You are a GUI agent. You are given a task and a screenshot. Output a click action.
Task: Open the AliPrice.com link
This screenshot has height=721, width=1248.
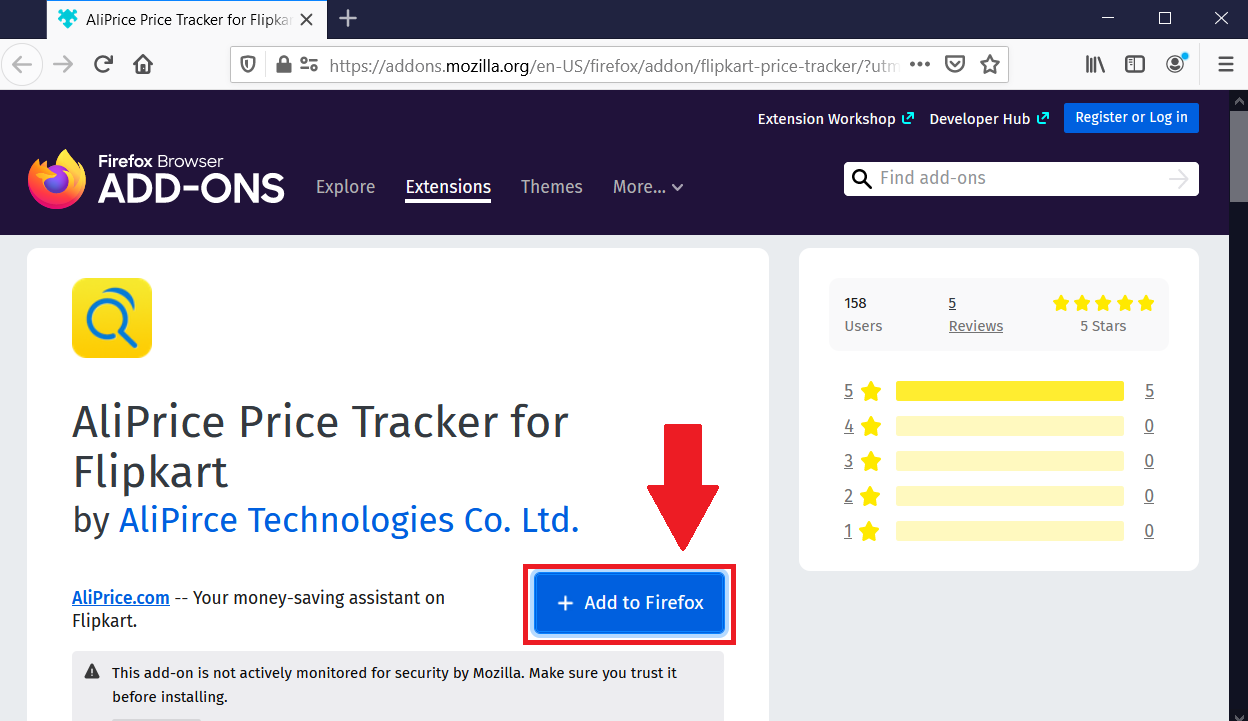point(121,598)
